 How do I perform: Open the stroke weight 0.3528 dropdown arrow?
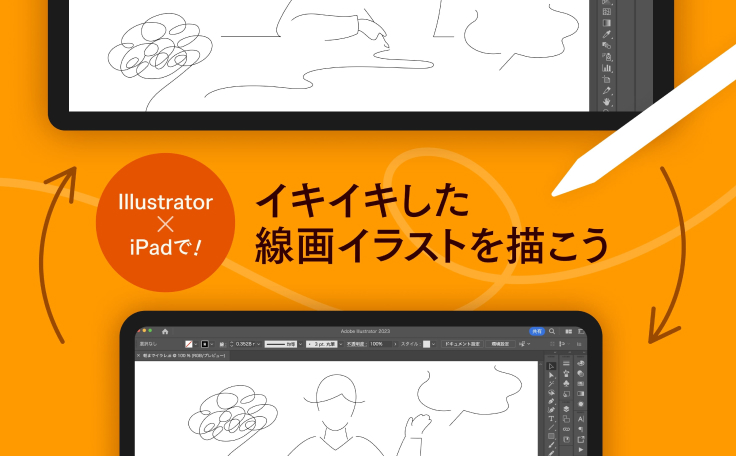click(x=259, y=344)
